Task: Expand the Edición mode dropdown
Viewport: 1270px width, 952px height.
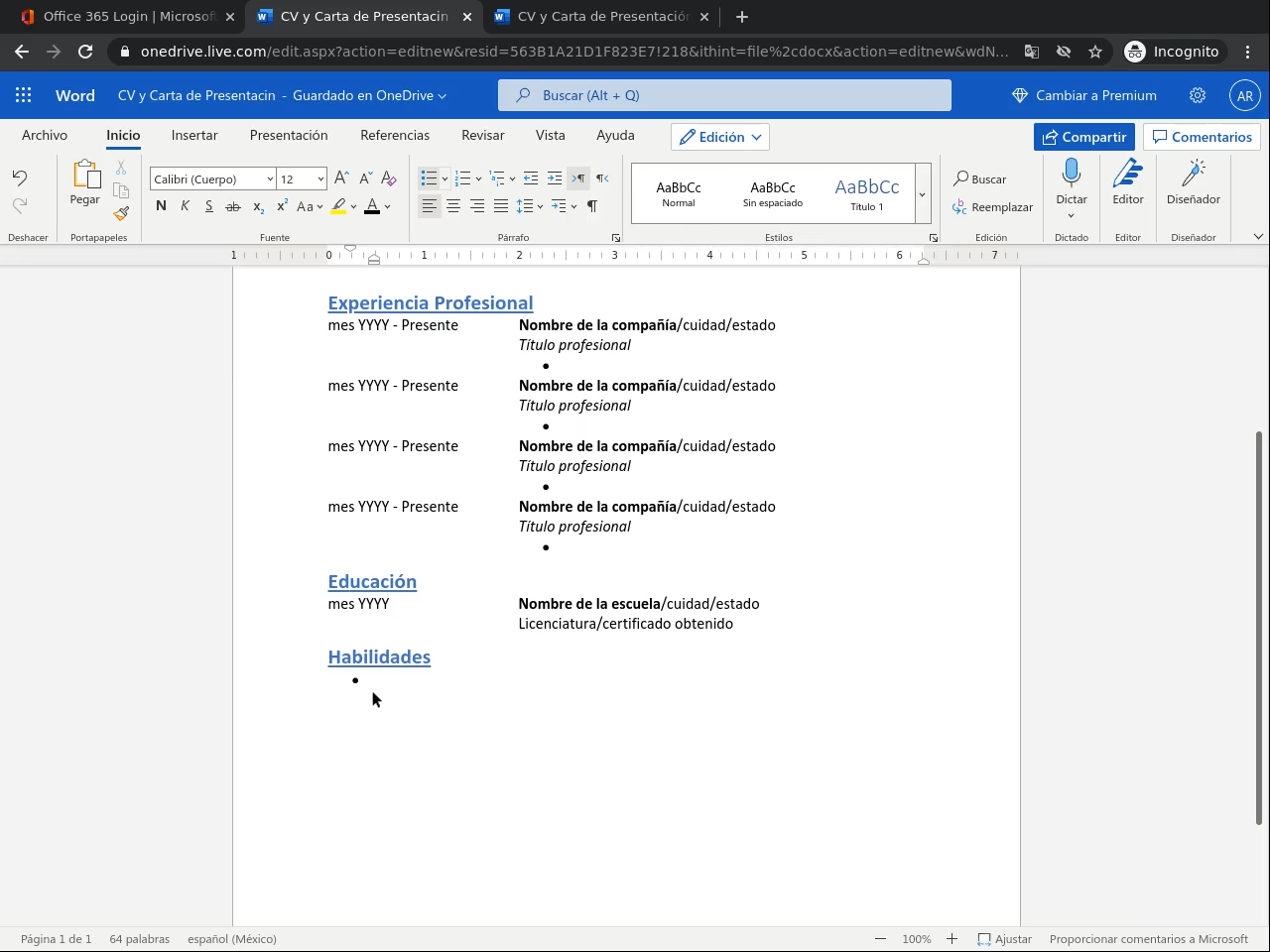Action: (720, 137)
